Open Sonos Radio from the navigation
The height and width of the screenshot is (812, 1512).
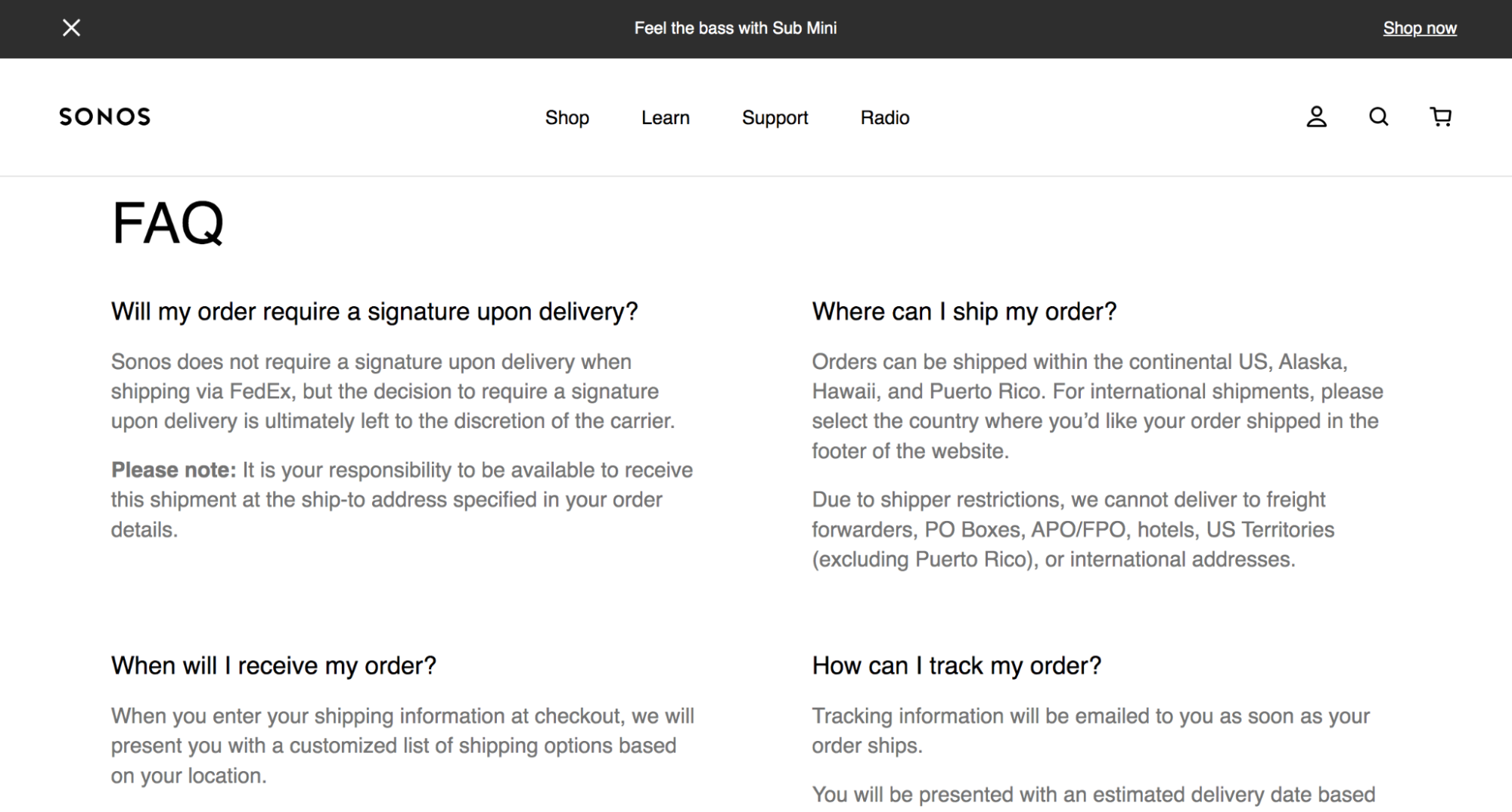(884, 117)
